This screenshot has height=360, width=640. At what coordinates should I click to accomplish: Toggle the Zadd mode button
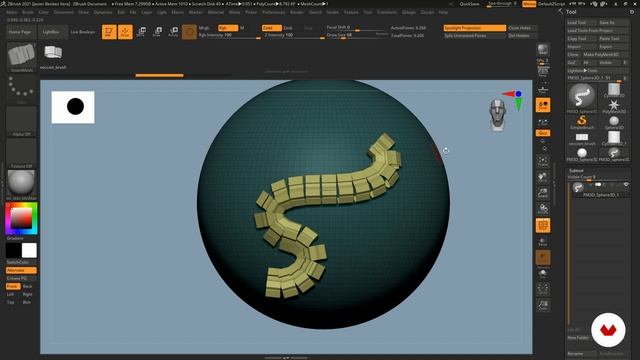point(271,28)
